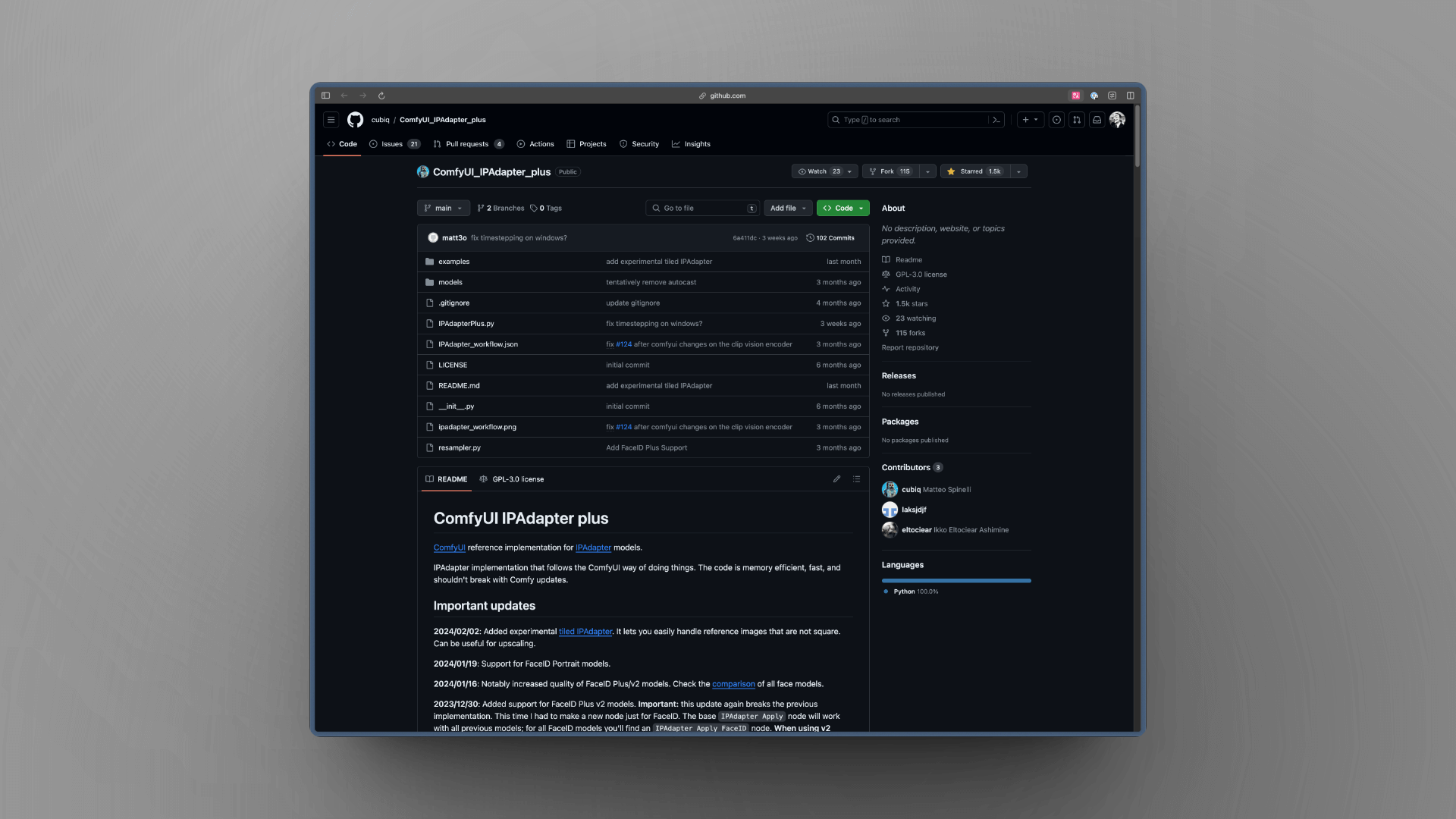
Task: Switch to the GPL-3.0 license tab in README panel
Action: (x=512, y=479)
